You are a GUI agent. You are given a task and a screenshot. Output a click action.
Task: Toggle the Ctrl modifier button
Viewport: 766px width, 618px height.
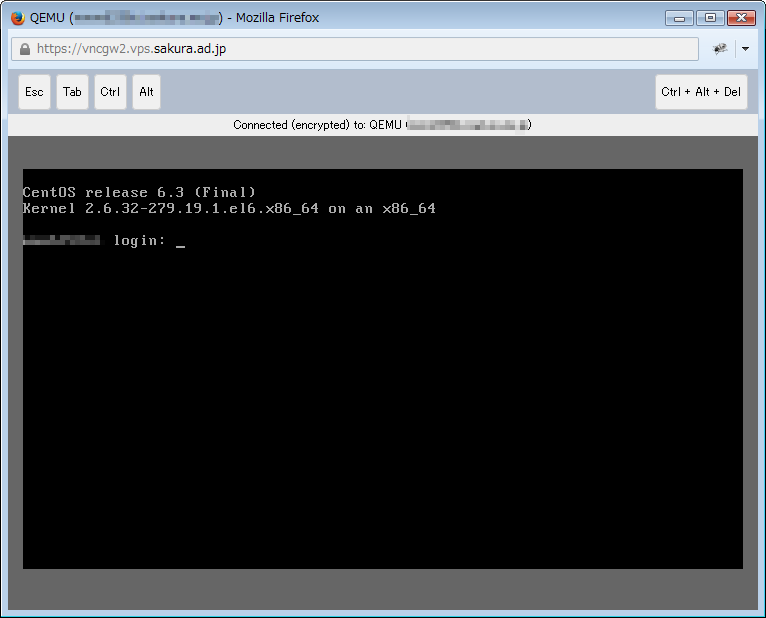click(110, 92)
